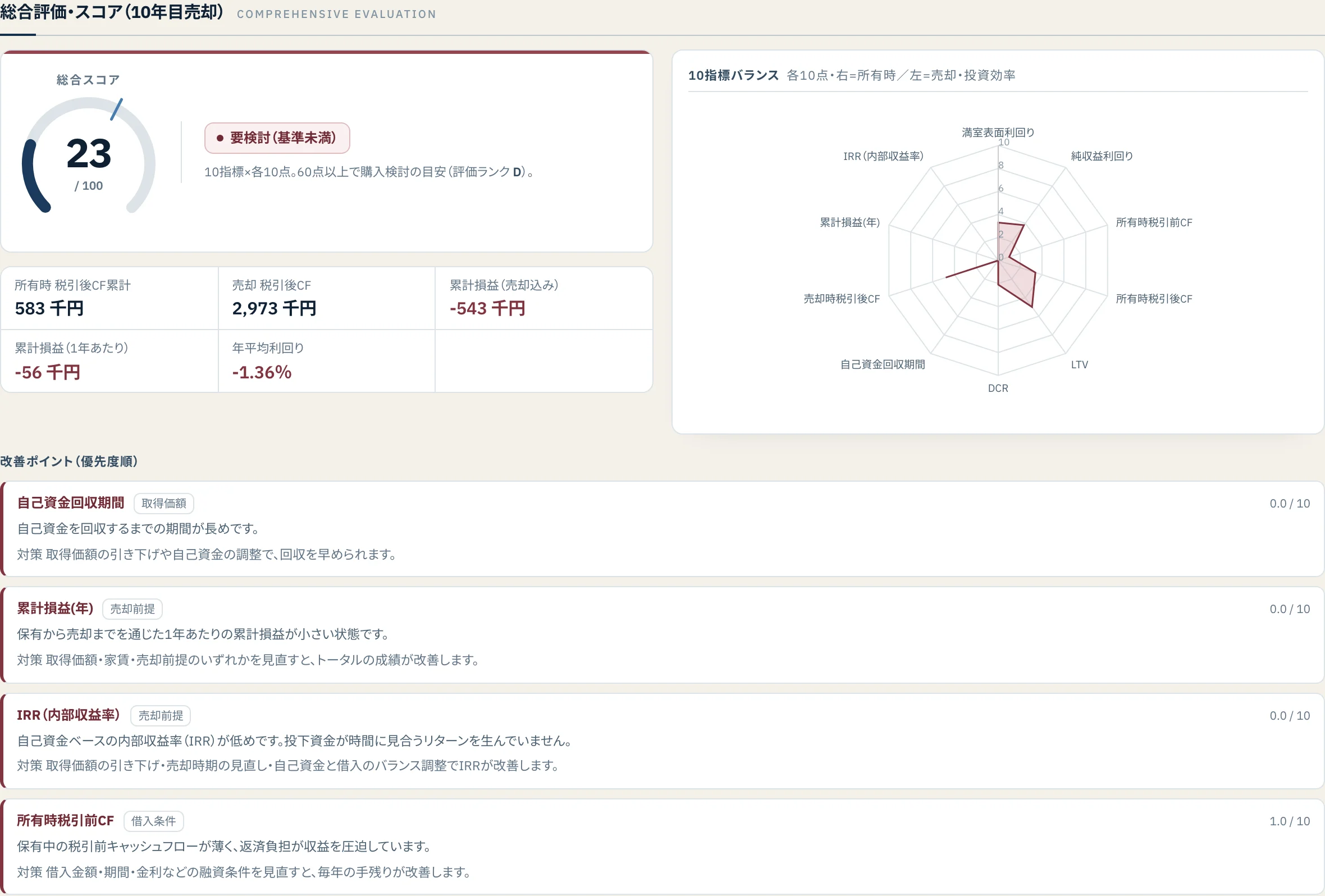Click the 対策 text about 融資条件を見直す

[244, 872]
